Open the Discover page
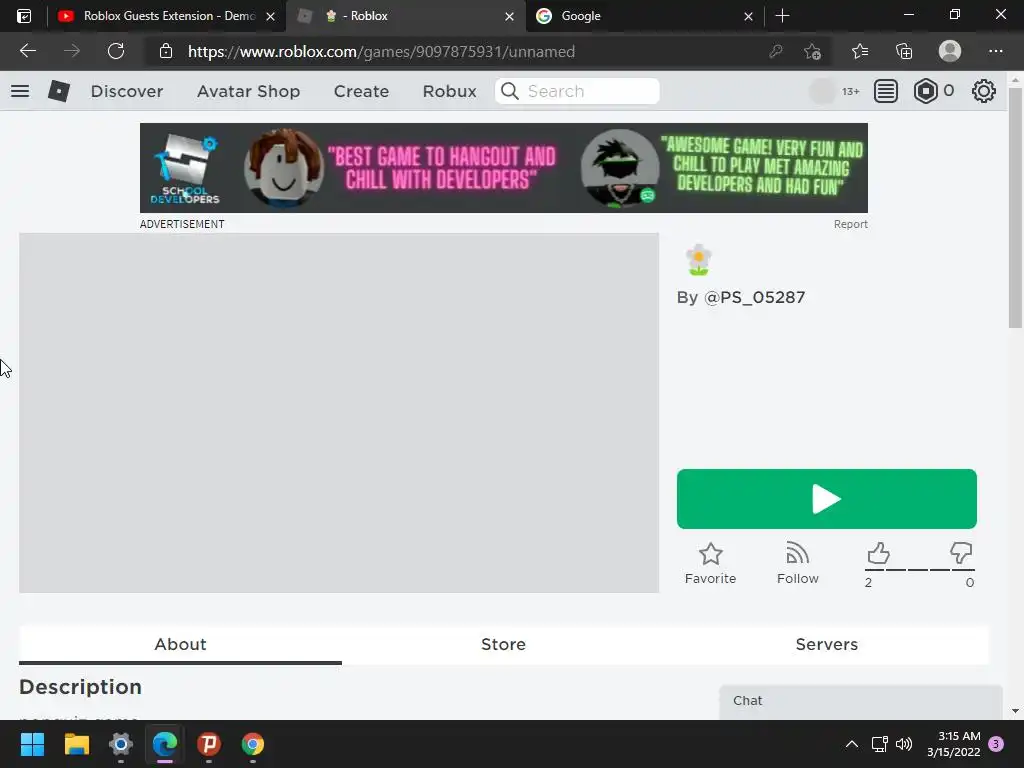Viewport: 1024px width, 768px height. (x=127, y=91)
